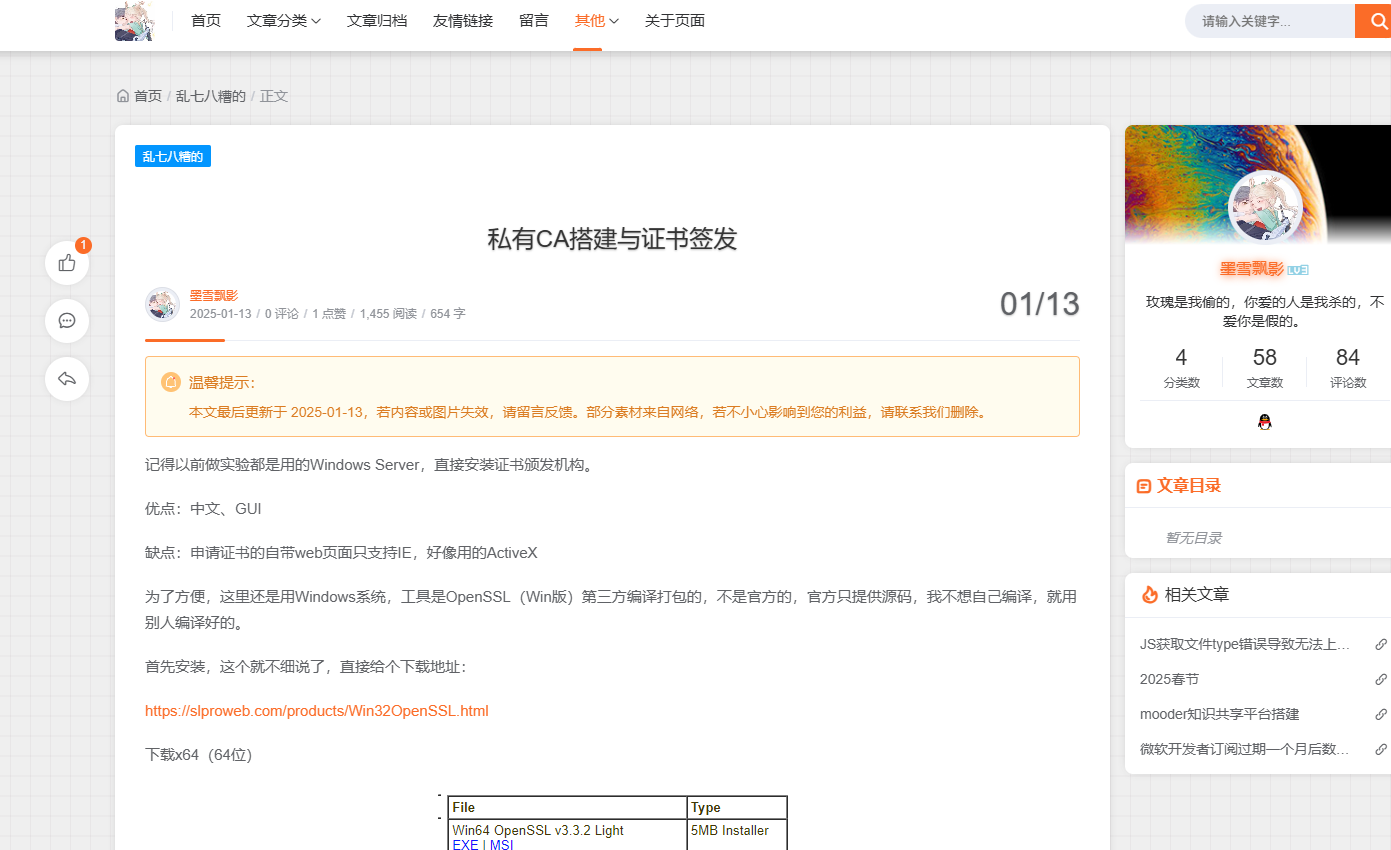Expand the 其他 dropdown menu
The width and height of the screenshot is (1391, 850).
click(x=596, y=21)
